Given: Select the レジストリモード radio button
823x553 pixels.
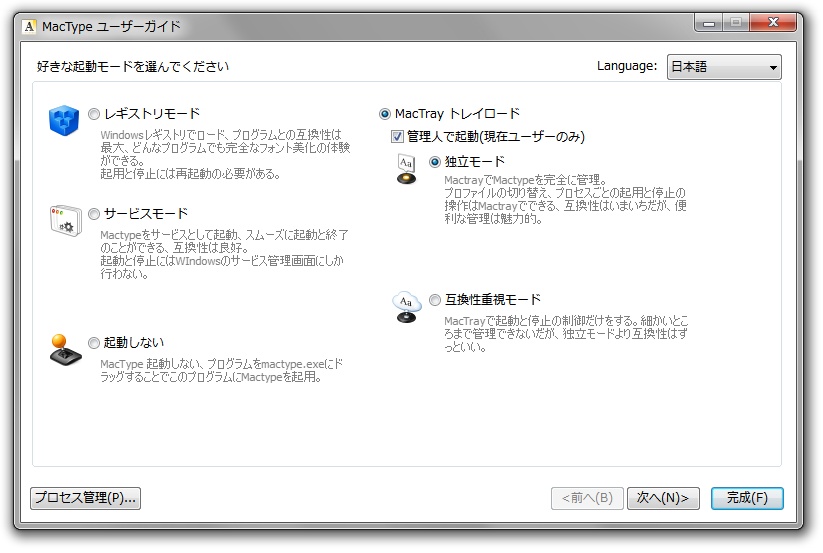Looking at the screenshot, I should click(94, 114).
